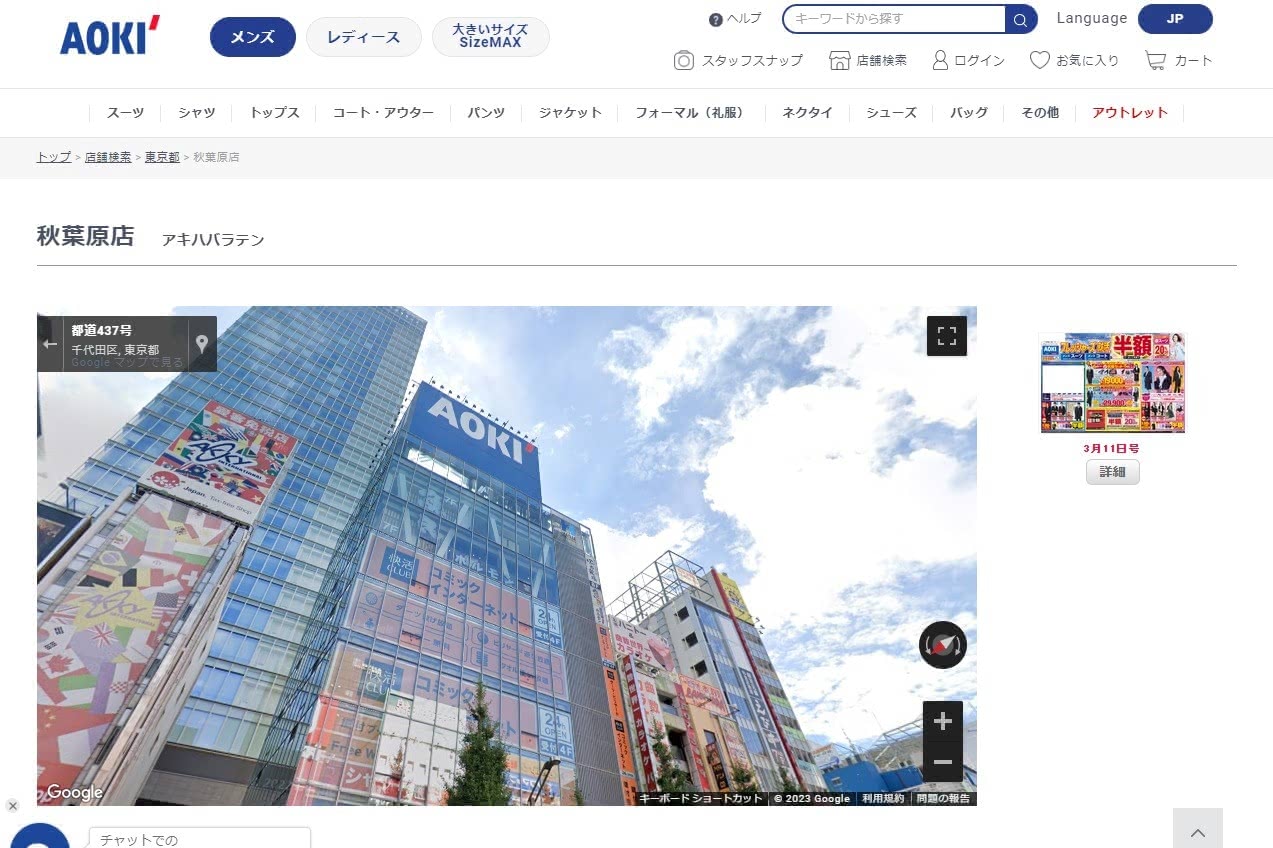Click the チャットでの chat box
1273x848 pixels.
(x=200, y=838)
